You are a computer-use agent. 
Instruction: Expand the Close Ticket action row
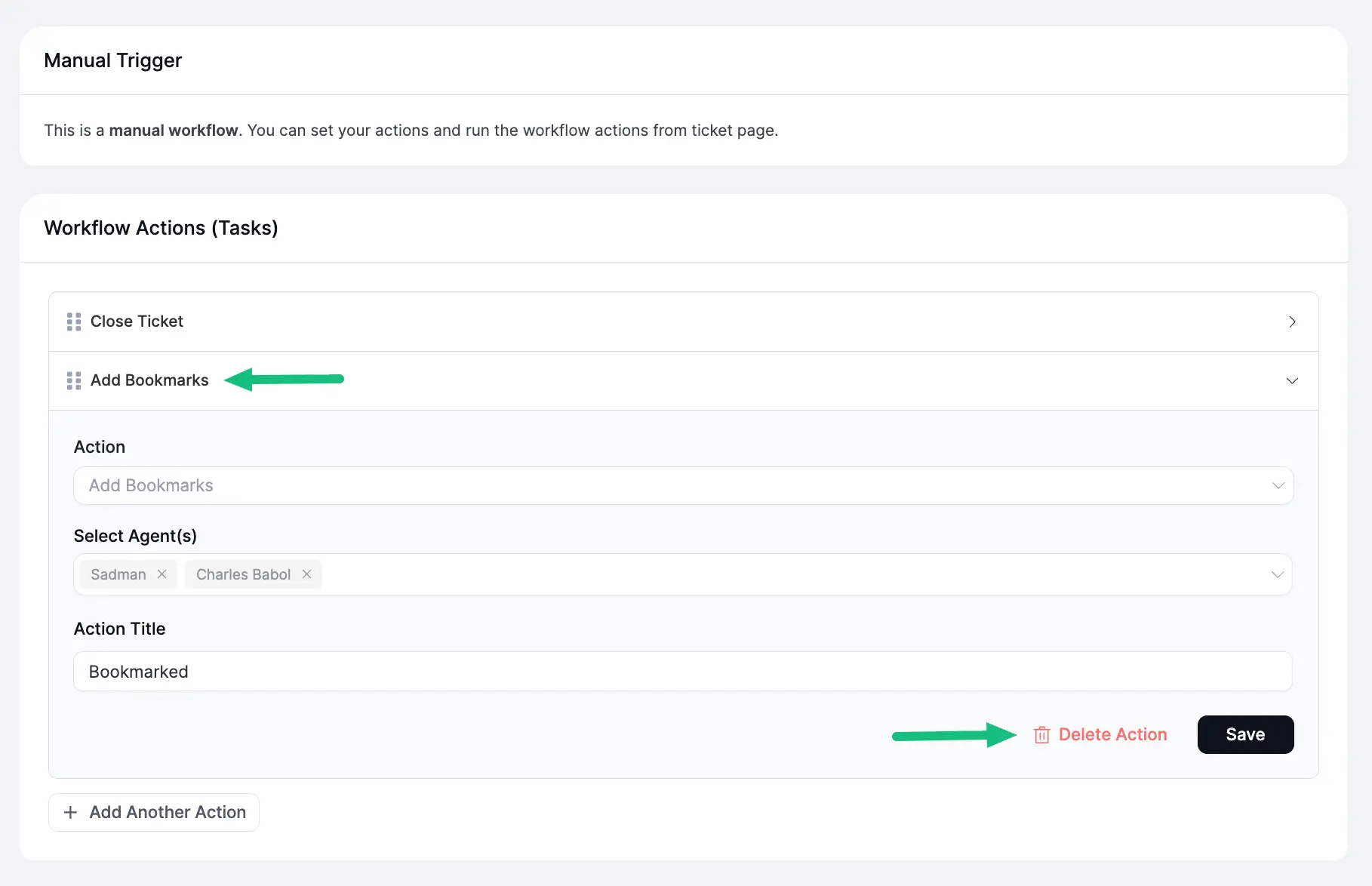pyautogui.click(x=1291, y=321)
